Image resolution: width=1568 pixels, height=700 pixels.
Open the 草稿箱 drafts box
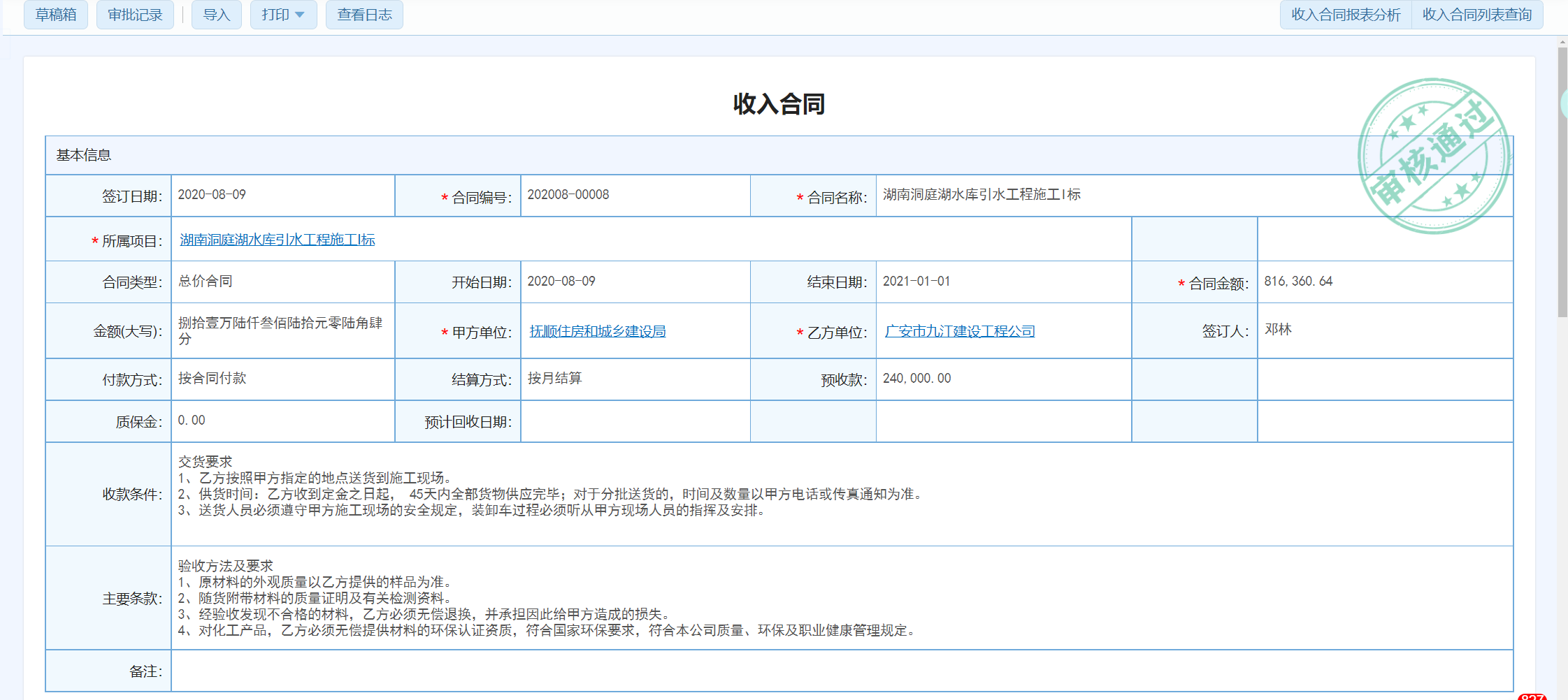(56, 15)
